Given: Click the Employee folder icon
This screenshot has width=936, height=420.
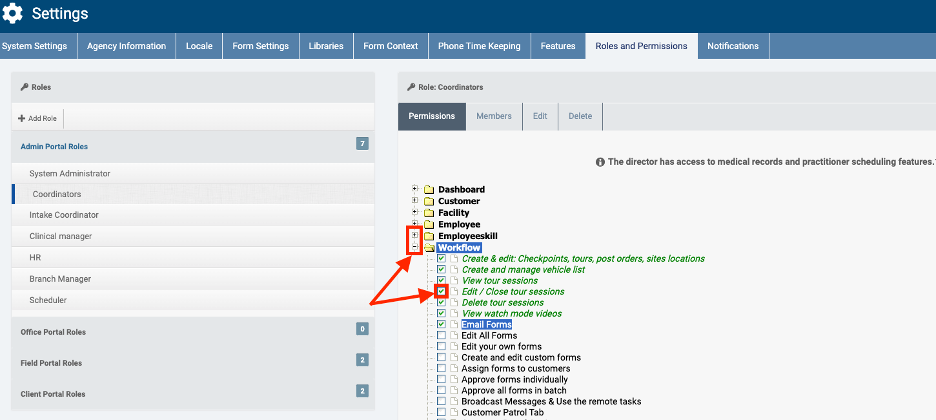Looking at the screenshot, I should pyautogui.click(x=429, y=224).
